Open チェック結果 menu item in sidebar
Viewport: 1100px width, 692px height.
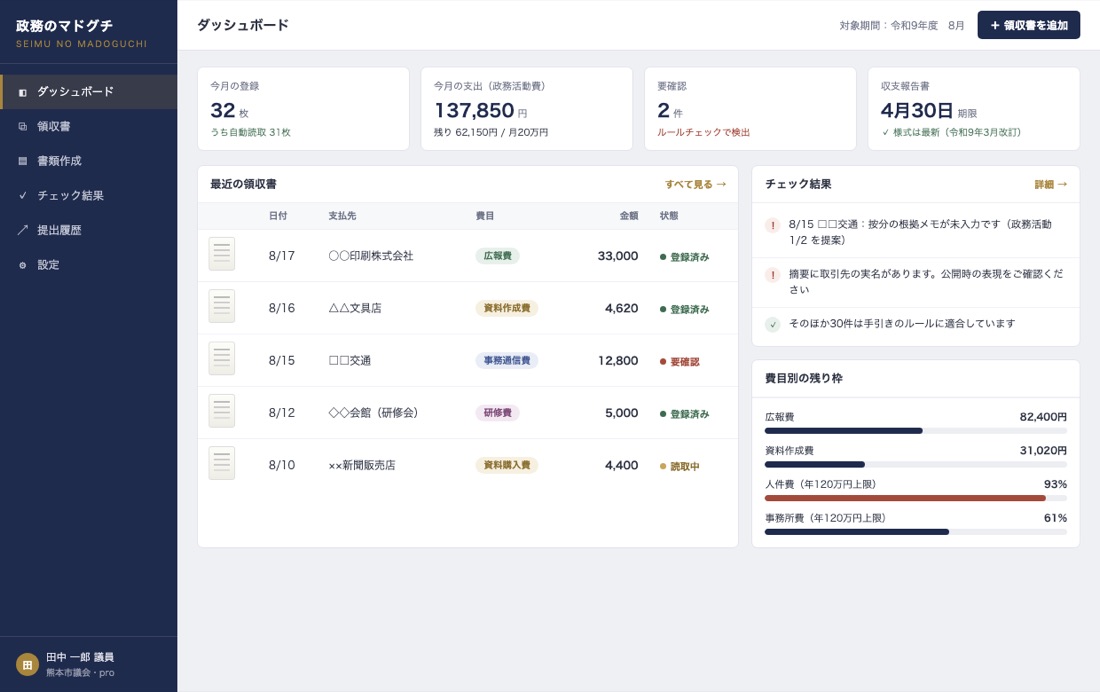(x=88, y=195)
